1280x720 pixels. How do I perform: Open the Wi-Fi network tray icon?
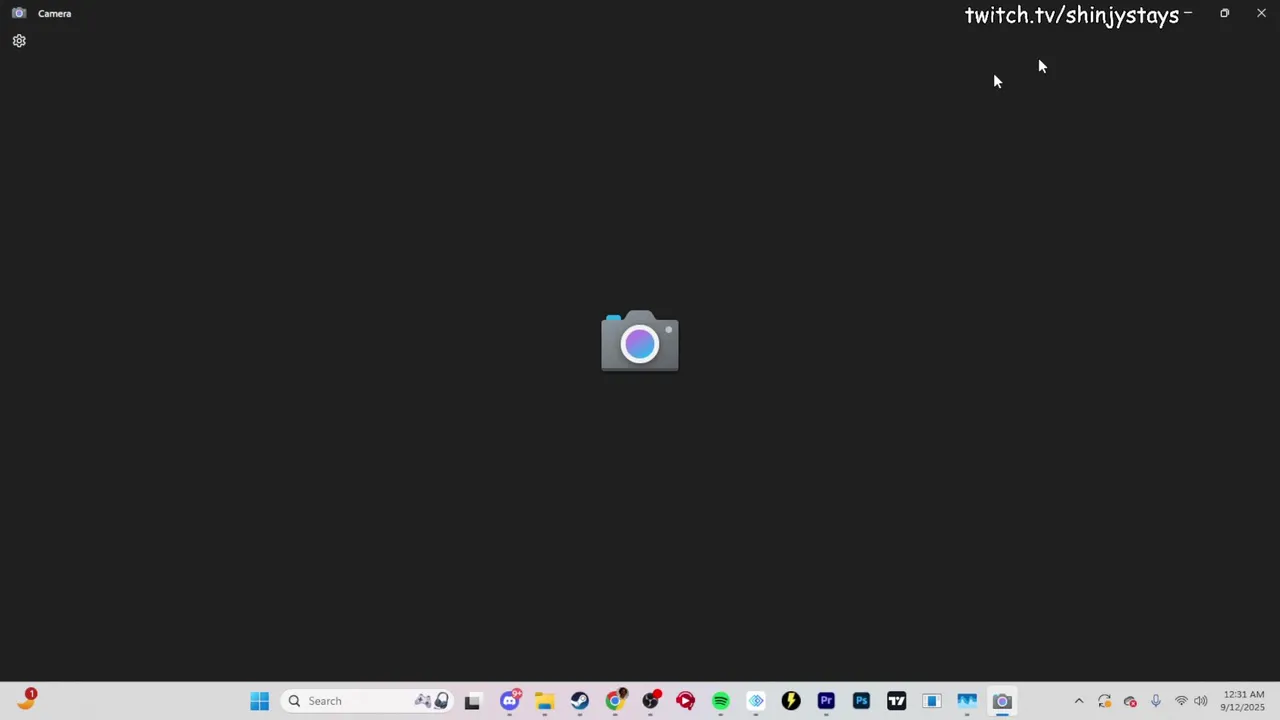pos(1181,701)
